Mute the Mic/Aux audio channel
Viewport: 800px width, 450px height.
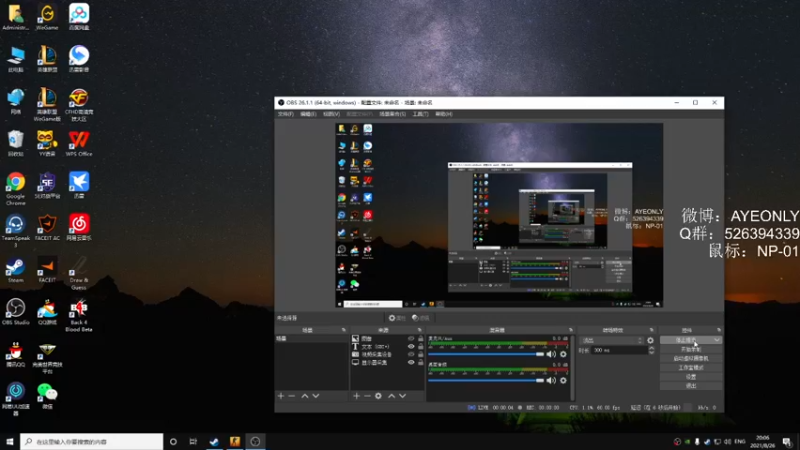(x=551, y=354)
